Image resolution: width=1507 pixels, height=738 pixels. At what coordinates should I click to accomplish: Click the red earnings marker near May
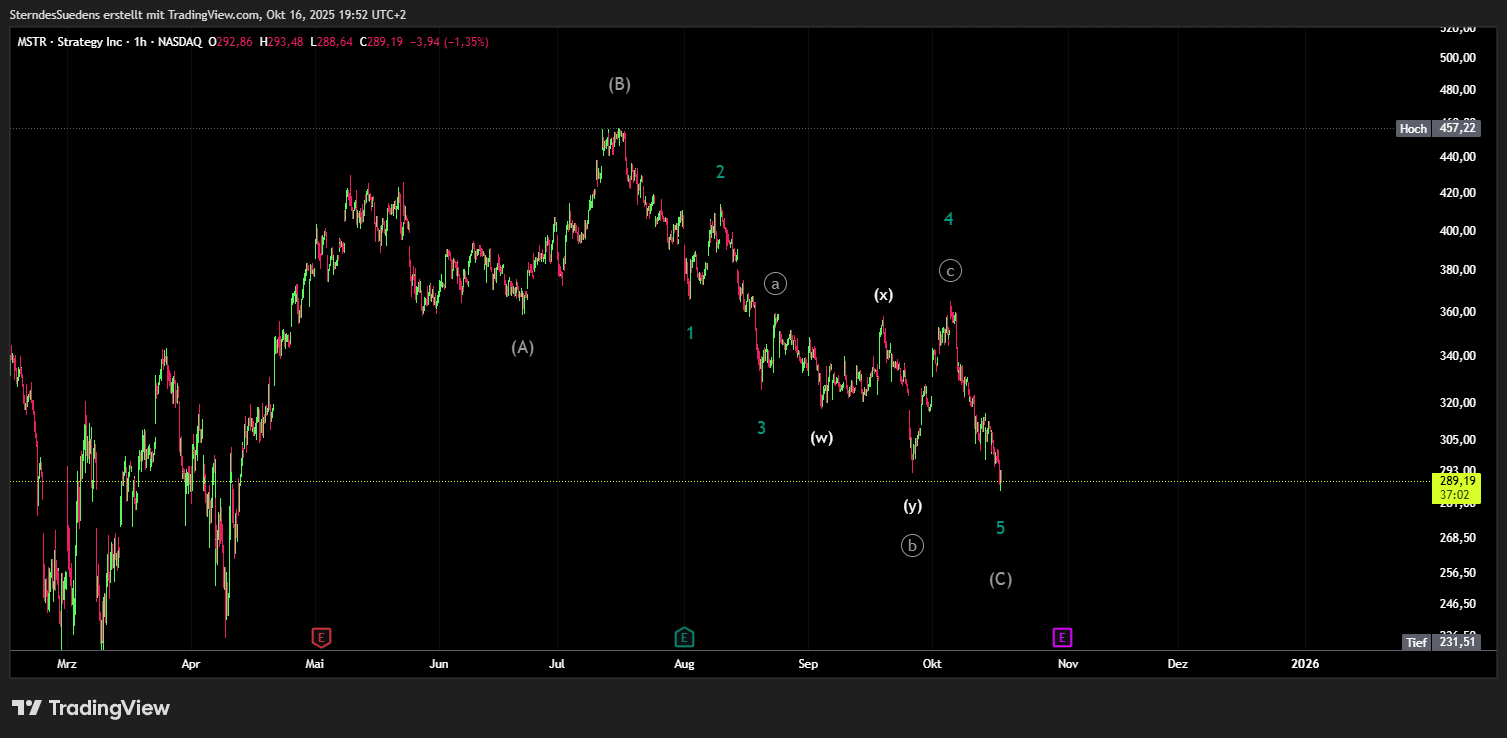click(321, 637)
